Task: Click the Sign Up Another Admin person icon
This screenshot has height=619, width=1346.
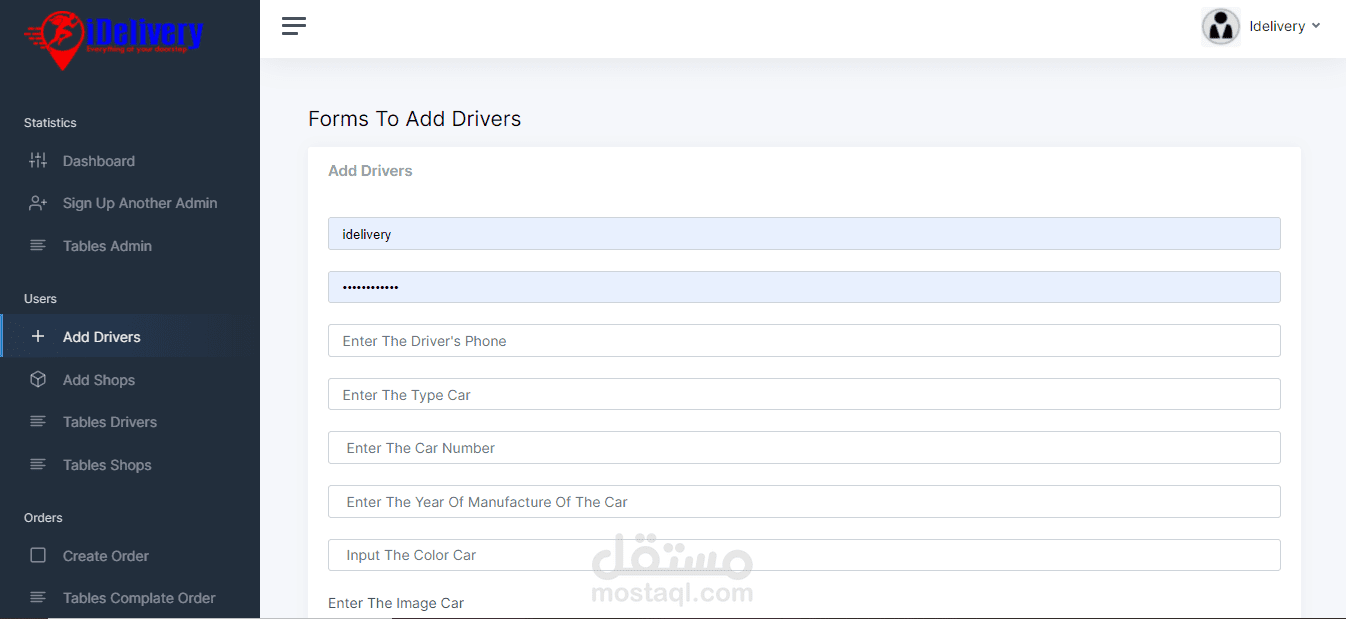Action: (x=38, y=203)
